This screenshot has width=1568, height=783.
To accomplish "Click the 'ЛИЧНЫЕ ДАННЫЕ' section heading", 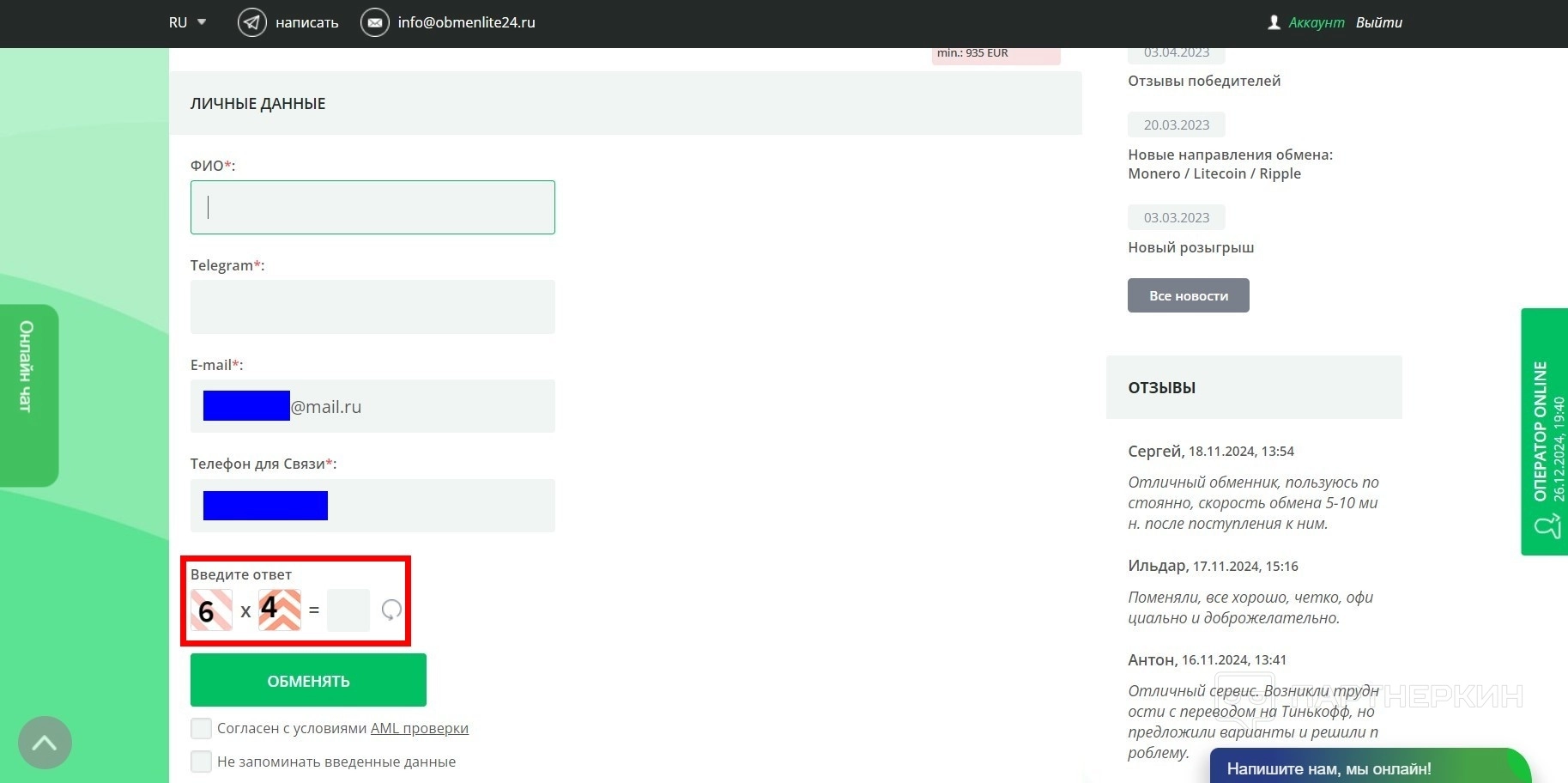I will 257,103.
